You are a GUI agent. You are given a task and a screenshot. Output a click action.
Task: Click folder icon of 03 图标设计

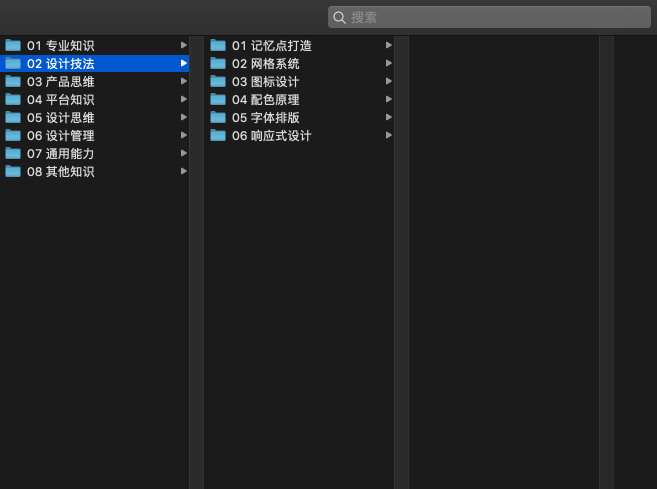coord(218,81)
